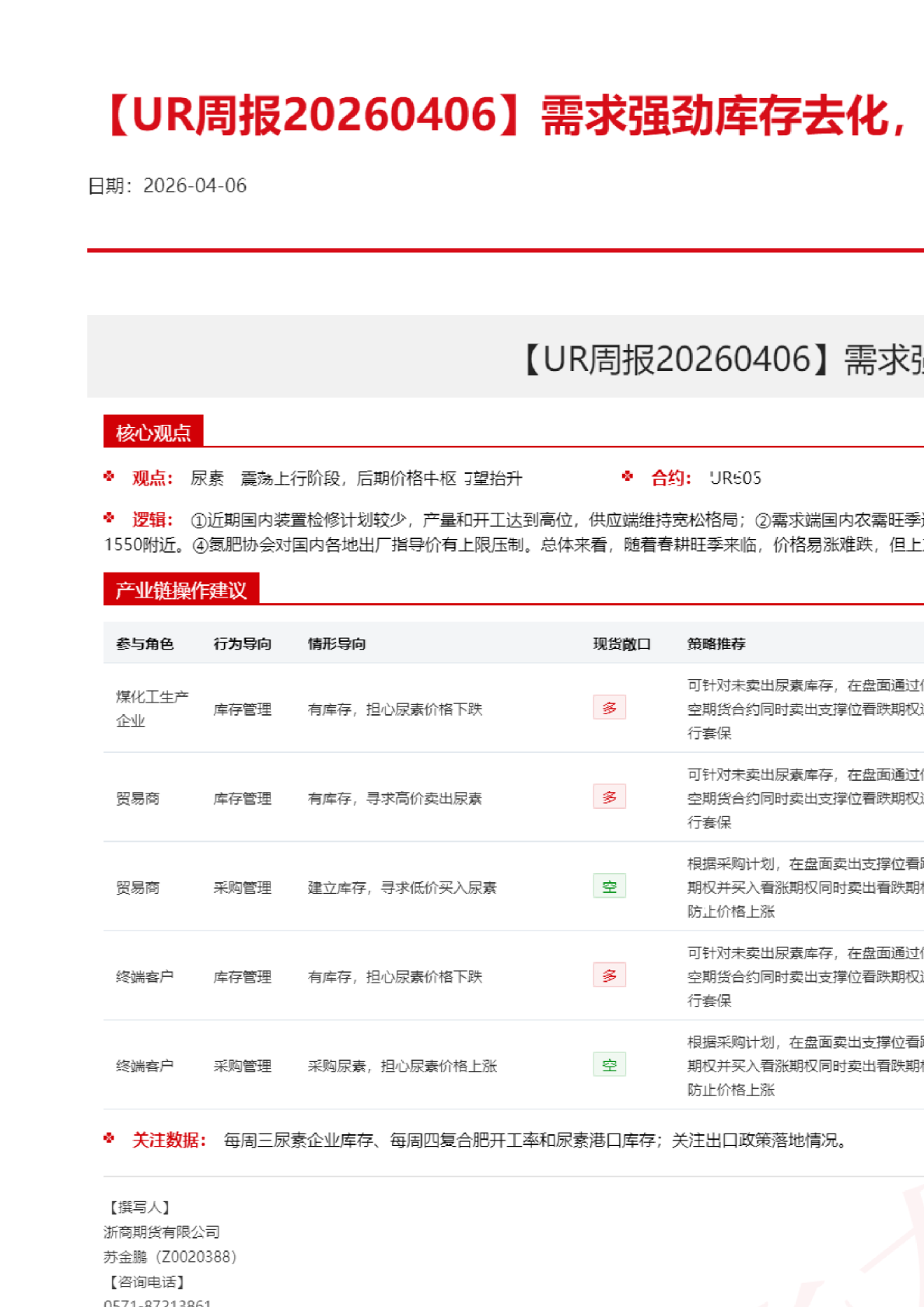
Task: Click the 空 badge in 终端客户 采购管理 row
Action: coord(609,1065)
